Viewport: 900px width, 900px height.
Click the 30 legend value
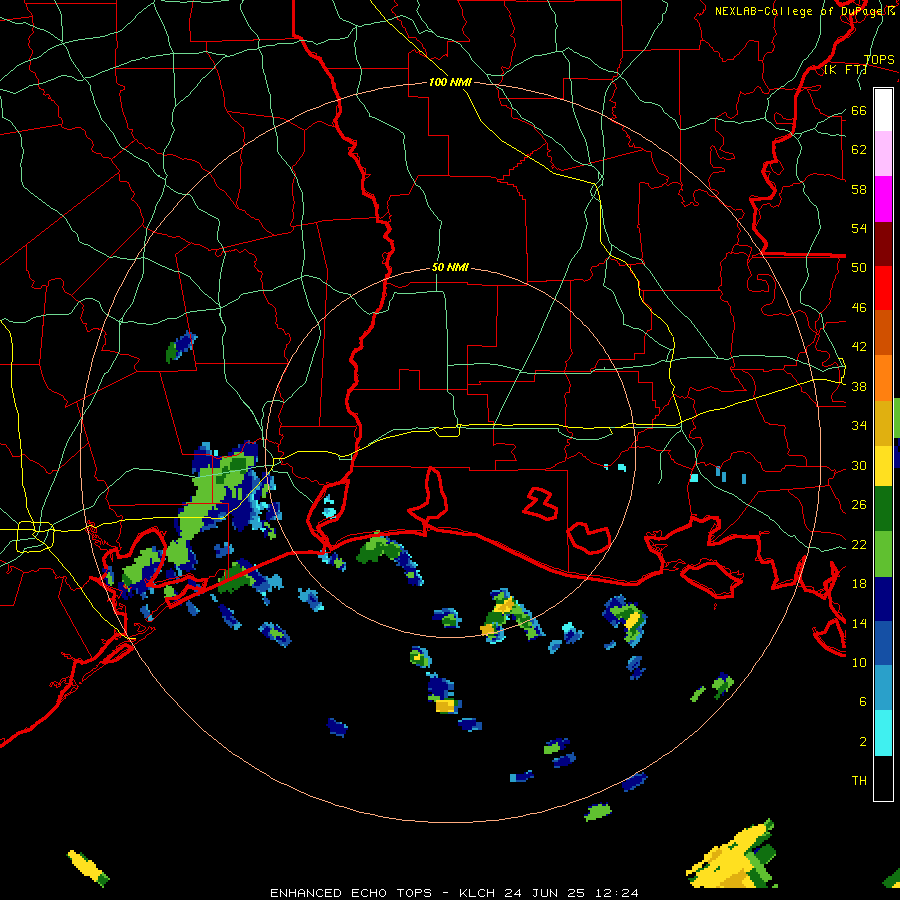(859, 465)
